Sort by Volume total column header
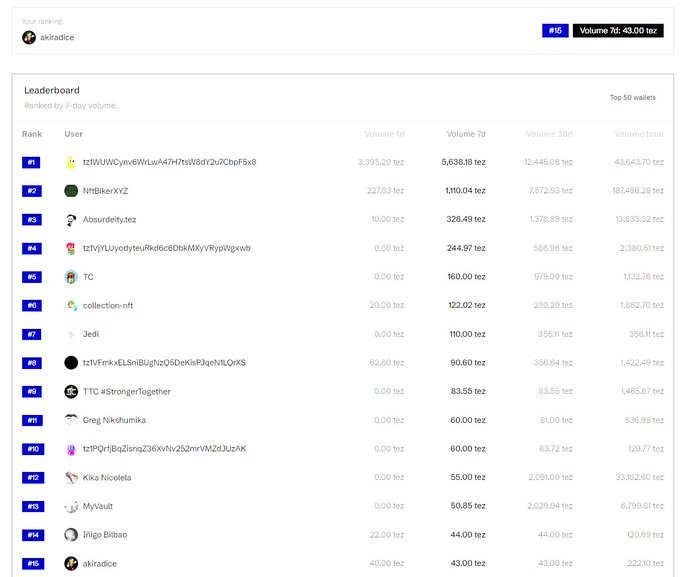 [639, 134]
